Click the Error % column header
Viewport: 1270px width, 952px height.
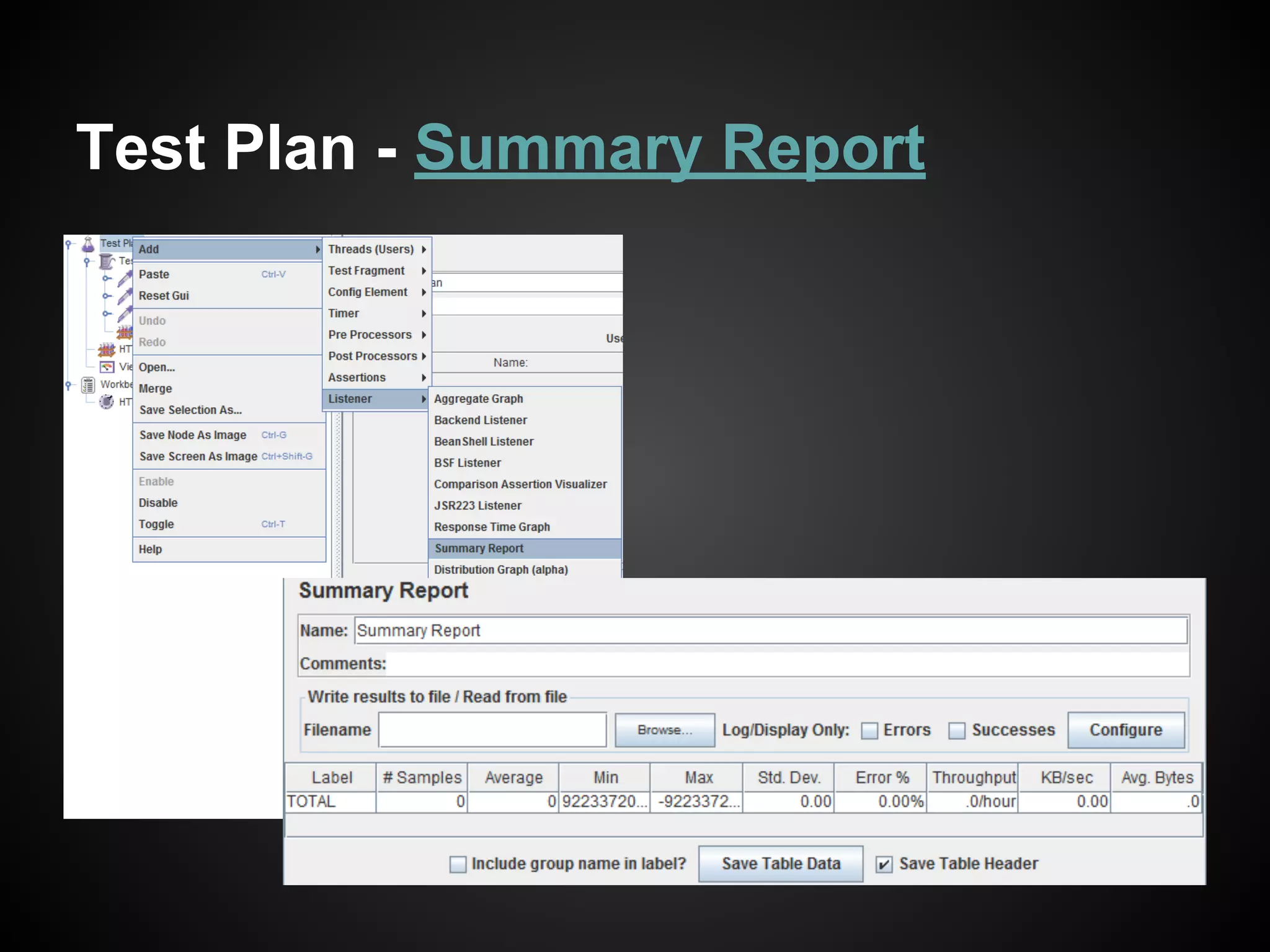coord(881,777)
